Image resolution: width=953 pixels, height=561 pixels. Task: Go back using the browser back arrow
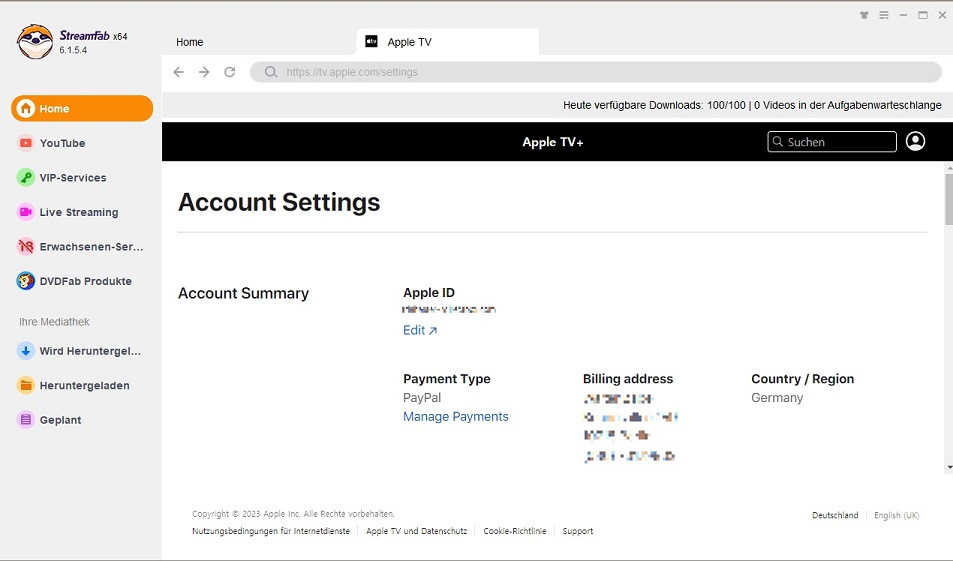[179, 72]
